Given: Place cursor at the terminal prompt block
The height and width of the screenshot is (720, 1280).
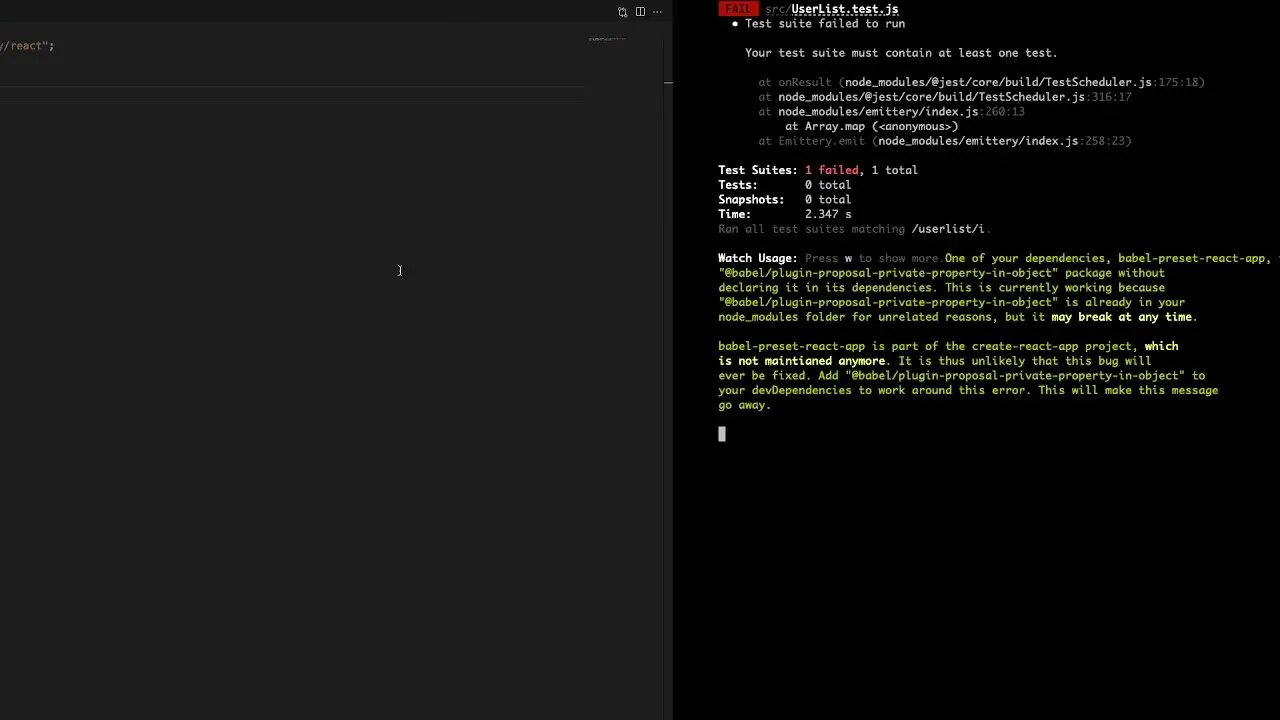Looking at the screenshot, I should [x=722, y=434].
